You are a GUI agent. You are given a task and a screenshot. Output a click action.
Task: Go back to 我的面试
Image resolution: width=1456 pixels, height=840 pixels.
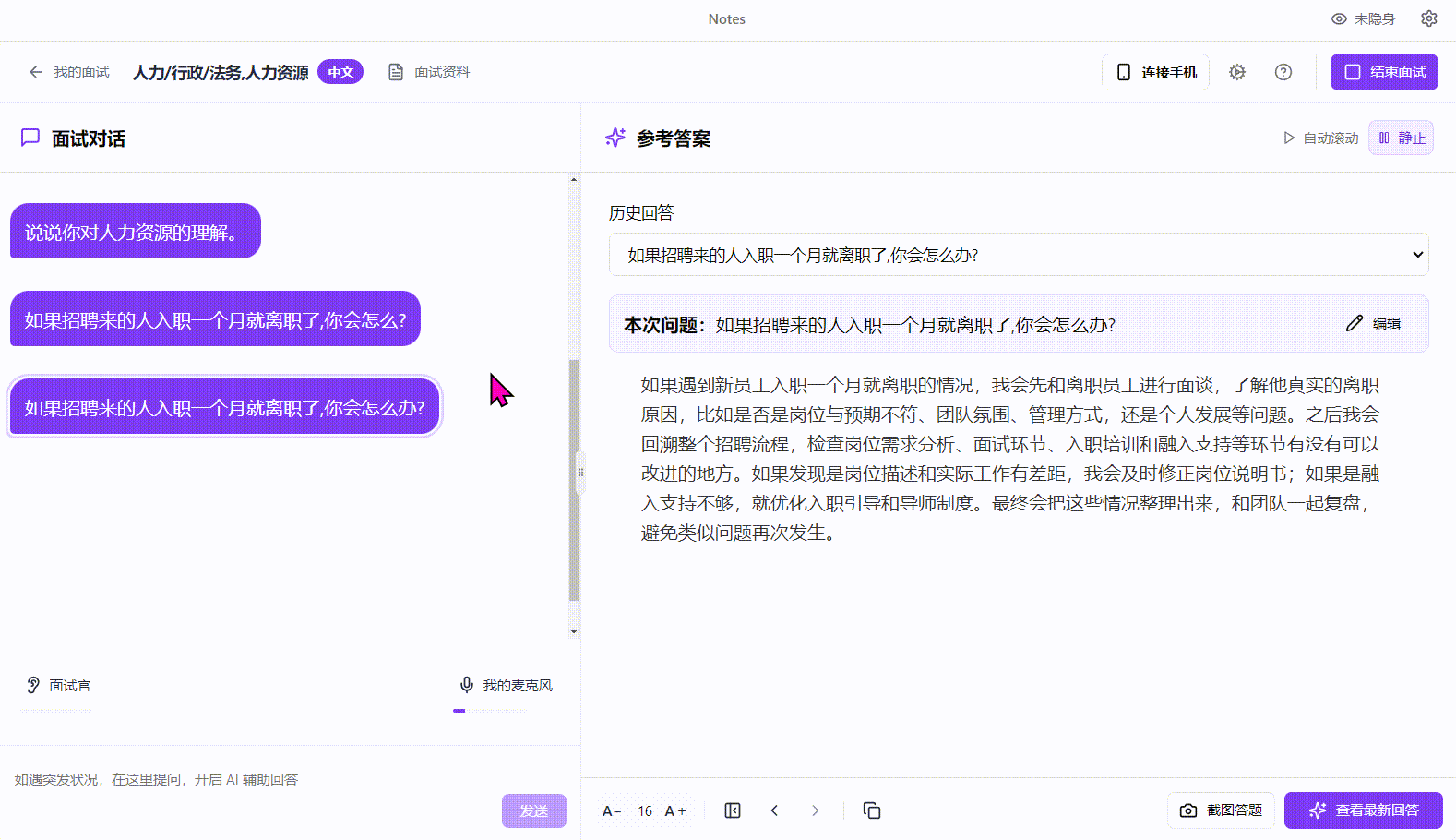[x=69, y=72]
